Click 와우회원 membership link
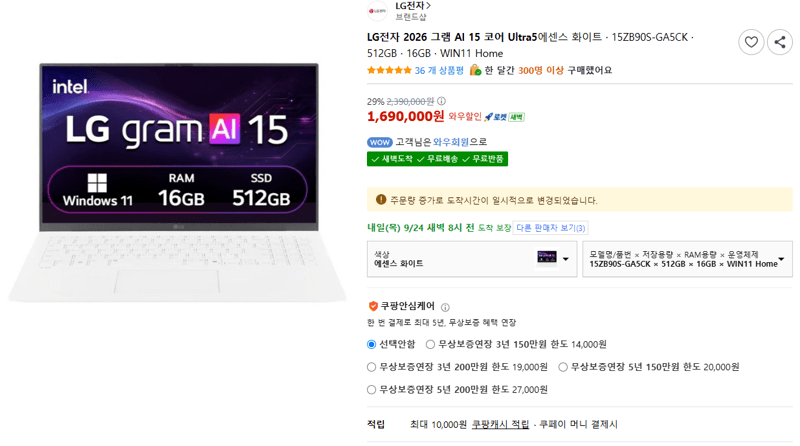Screen dimensions: 800x446 pyautogui.click(x=451, y=142)
